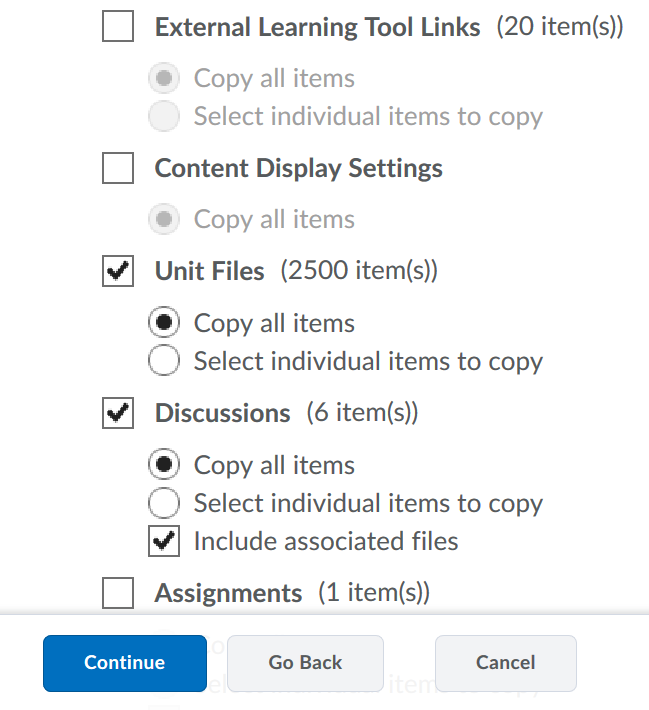
Task: Uncheck the Unit Files checkbox
Action: click(x=118, y=271)
